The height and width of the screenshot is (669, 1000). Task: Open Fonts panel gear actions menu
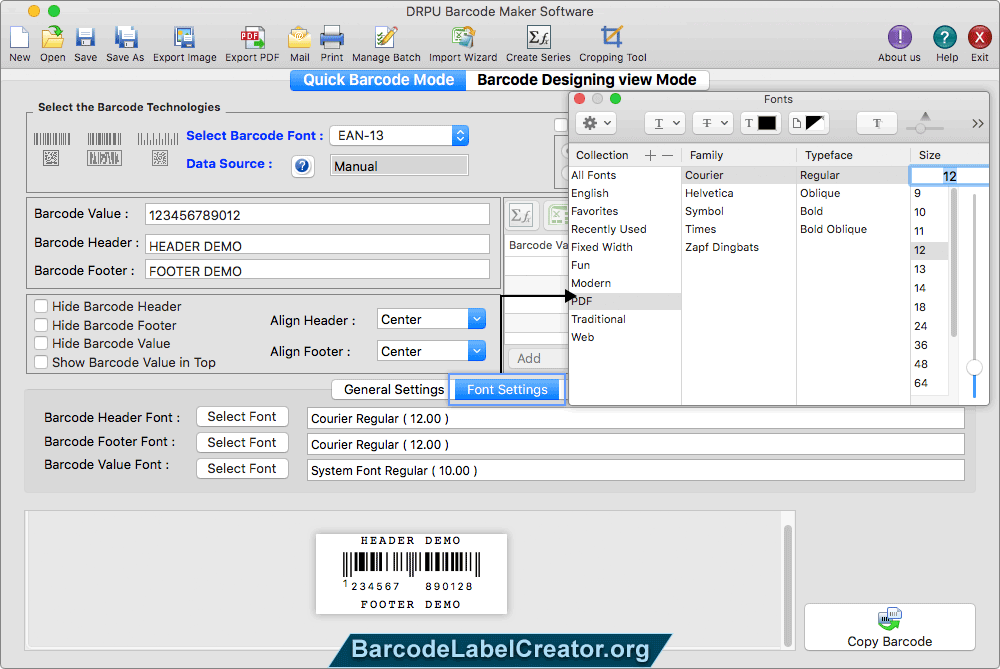(x=596, y=123)
